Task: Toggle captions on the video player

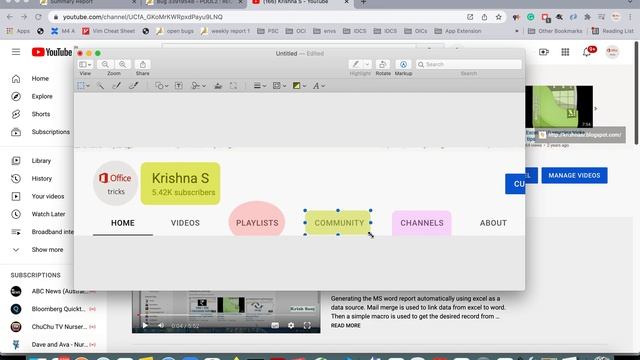Action: tap(275, 325)
